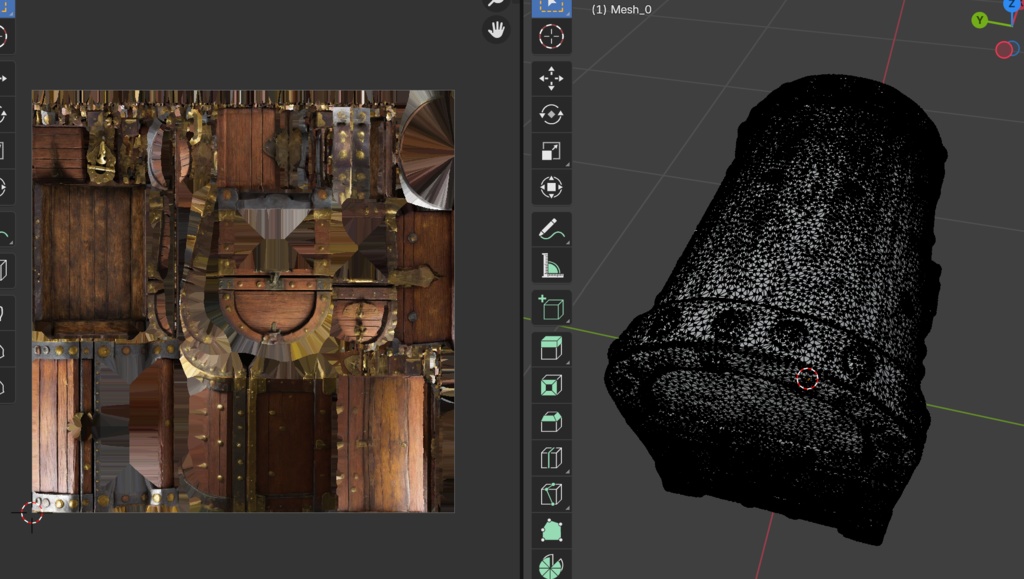Image resolution: width=1024 pixels, height=579 pixels.
Task: Select the Move tool in viewport toolbar
Action: (x=551, y=79)
